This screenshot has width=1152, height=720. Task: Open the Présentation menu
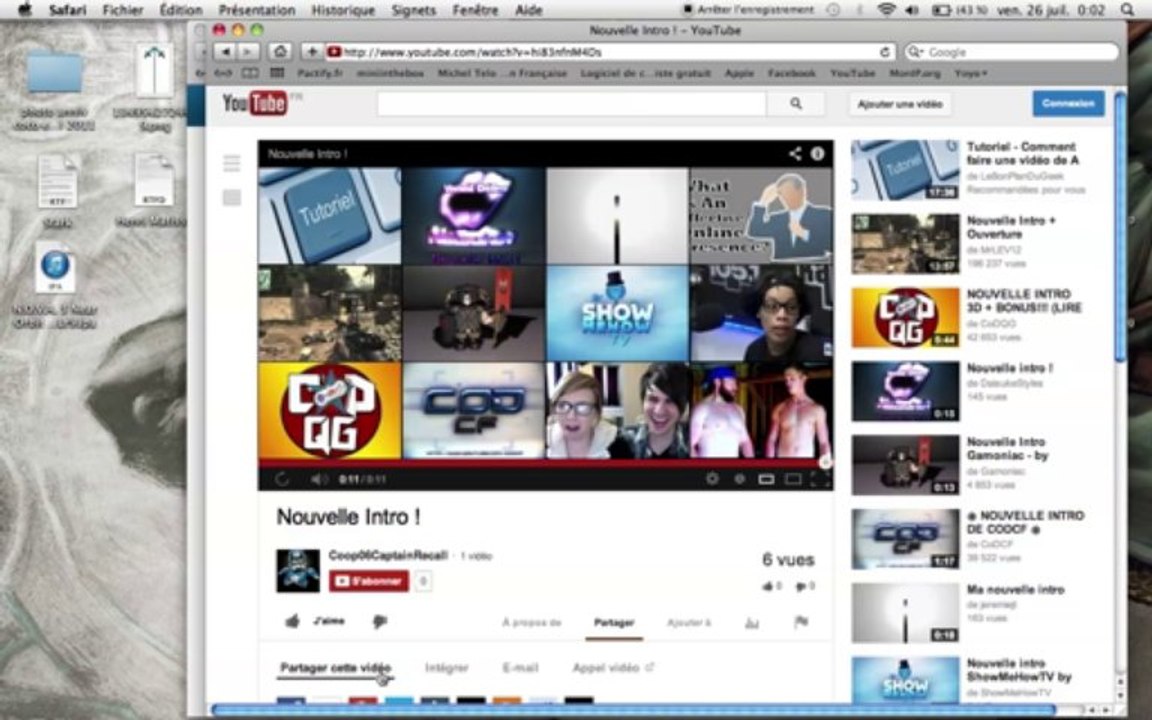[257, 10]
